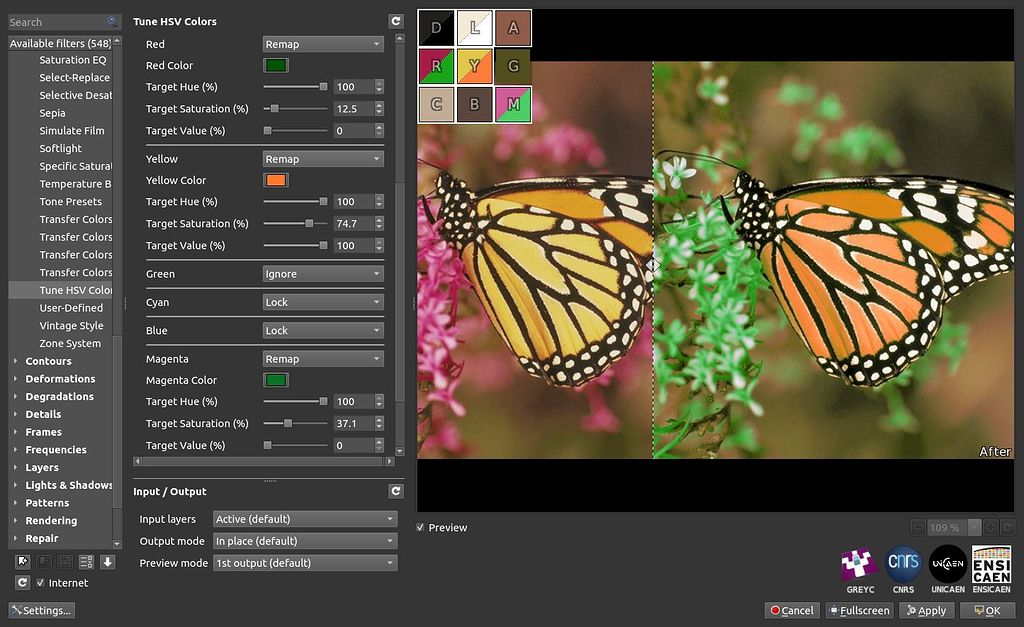The width and height of the screenshot is (1024, 627).
Task: Toggle detailed filter list view icon
Action: pyautogui.click(x=86, y=561)
